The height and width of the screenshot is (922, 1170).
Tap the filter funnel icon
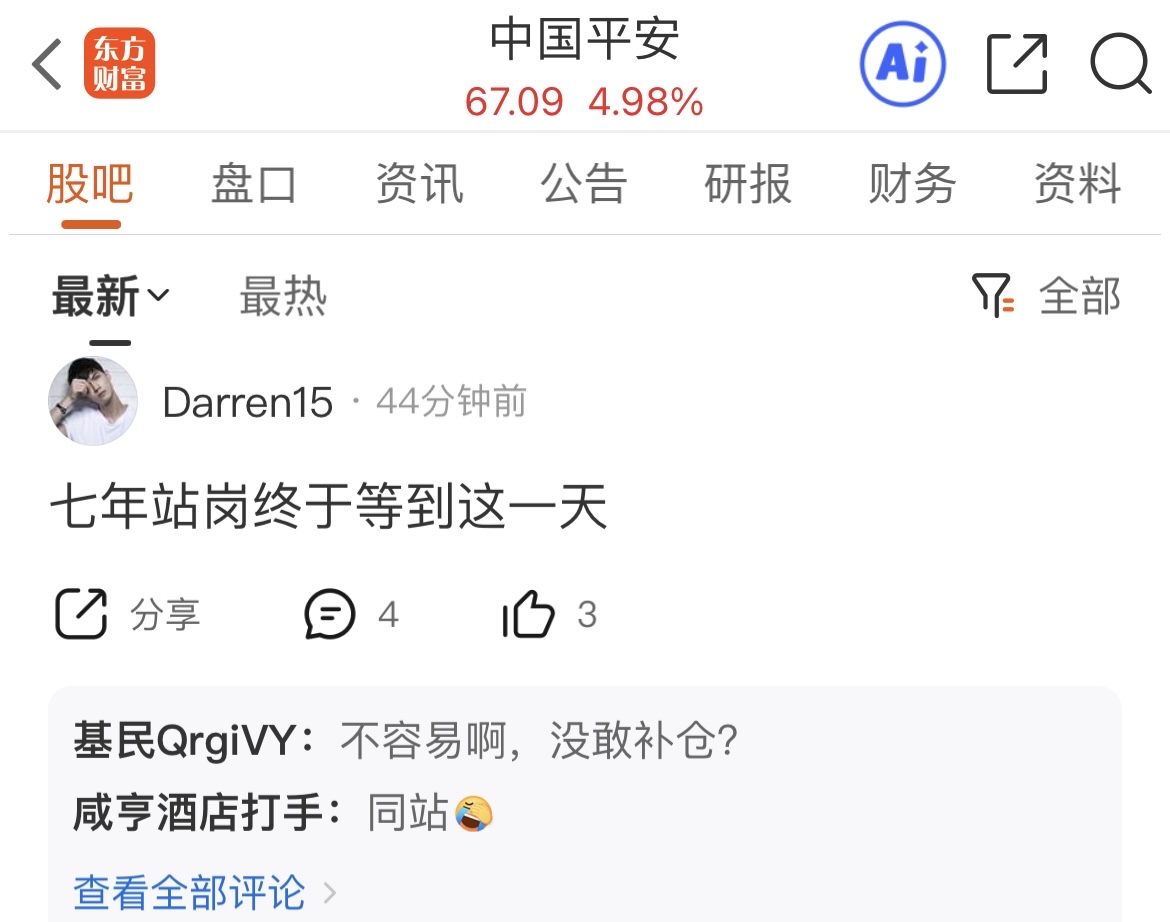992,295
